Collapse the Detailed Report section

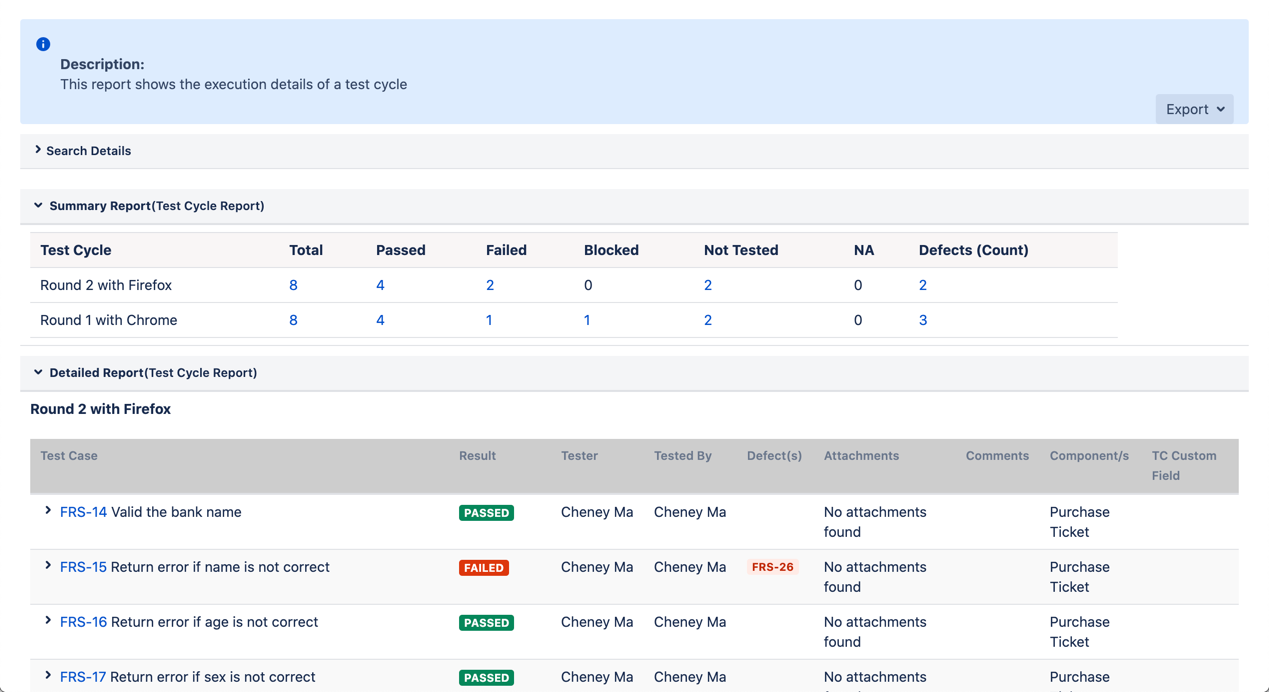pyautogui.click(x=38, y=373)
